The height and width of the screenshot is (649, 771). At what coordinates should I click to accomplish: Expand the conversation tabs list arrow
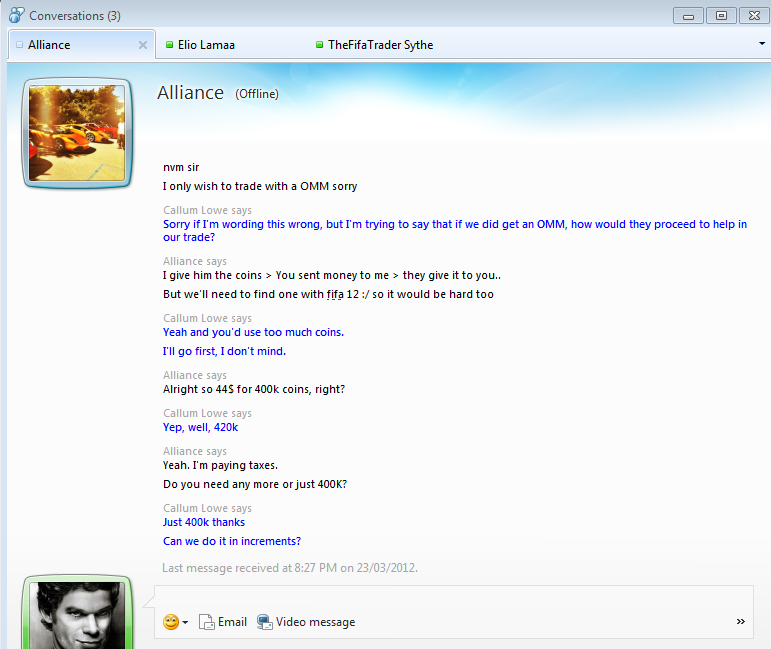[762, 44]
